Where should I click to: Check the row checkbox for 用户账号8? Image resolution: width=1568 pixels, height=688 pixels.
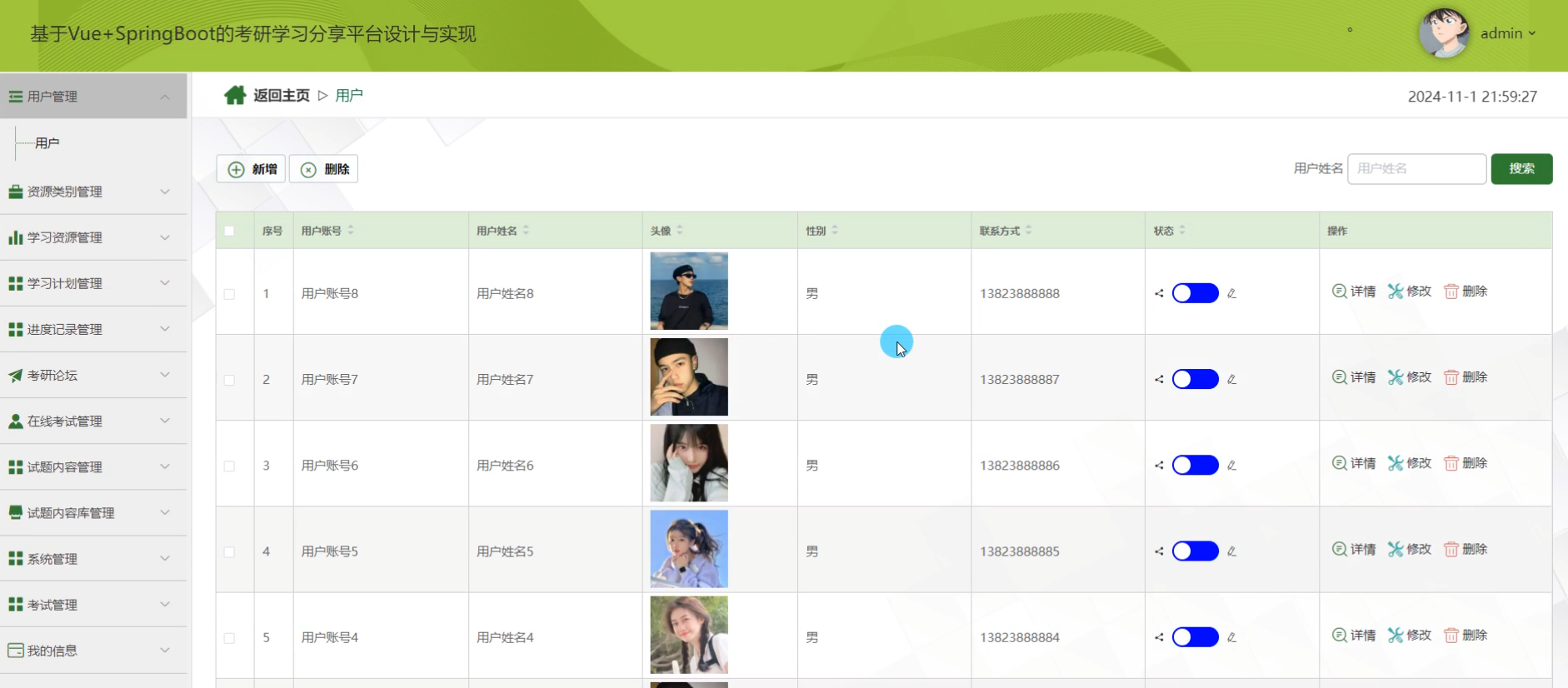[229, 294]
